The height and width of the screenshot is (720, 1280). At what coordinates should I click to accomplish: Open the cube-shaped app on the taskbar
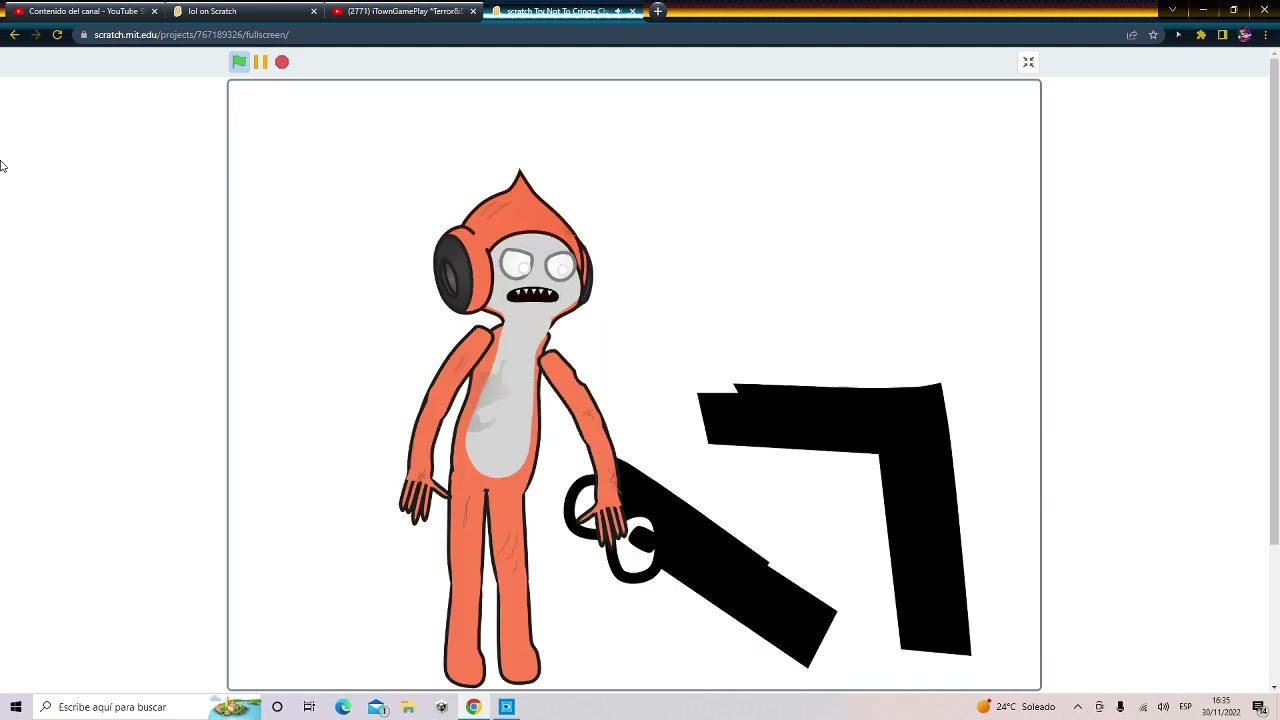click(x=441, y=707)
